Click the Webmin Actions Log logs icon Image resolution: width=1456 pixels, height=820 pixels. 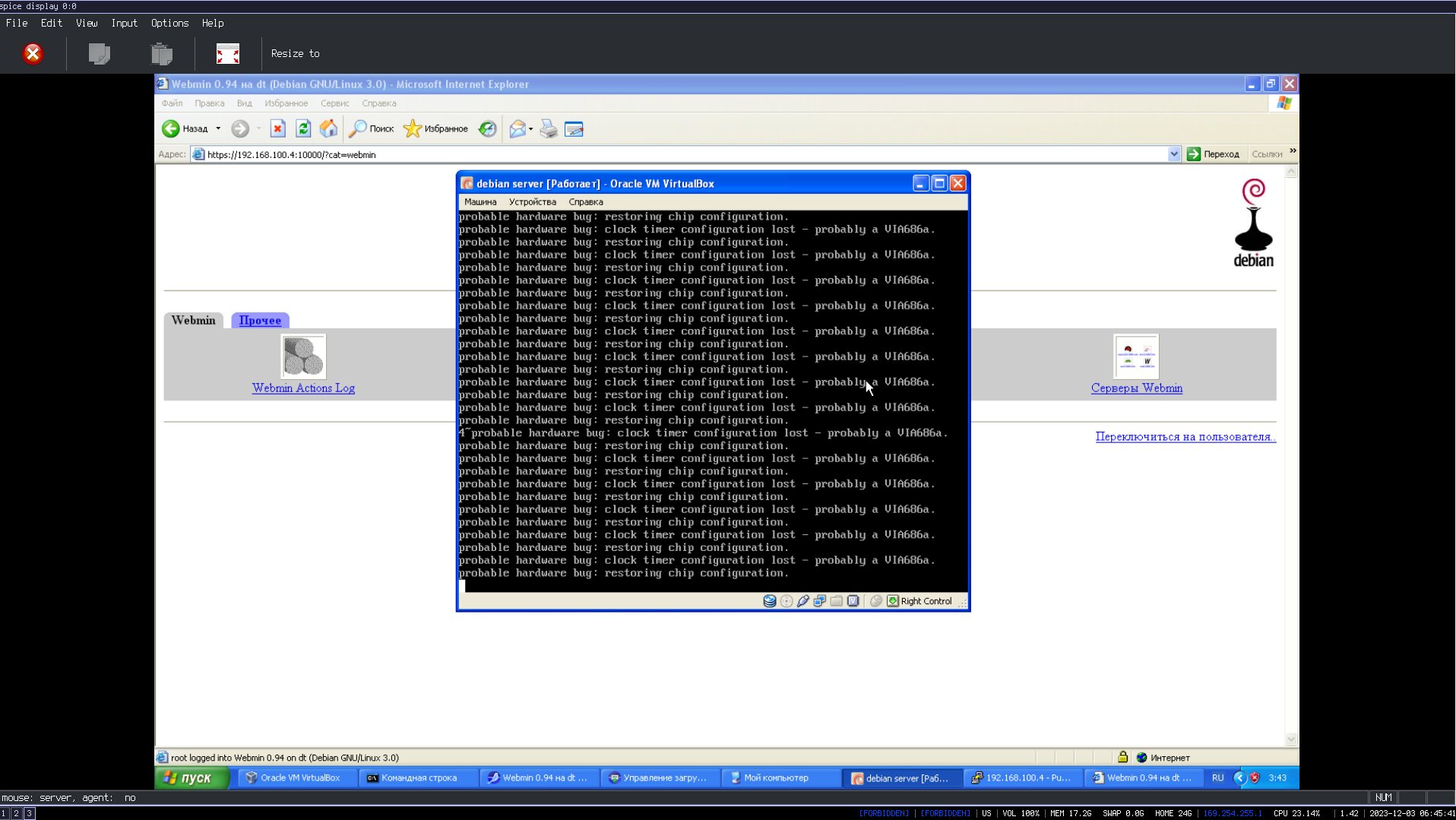point(303,356)
